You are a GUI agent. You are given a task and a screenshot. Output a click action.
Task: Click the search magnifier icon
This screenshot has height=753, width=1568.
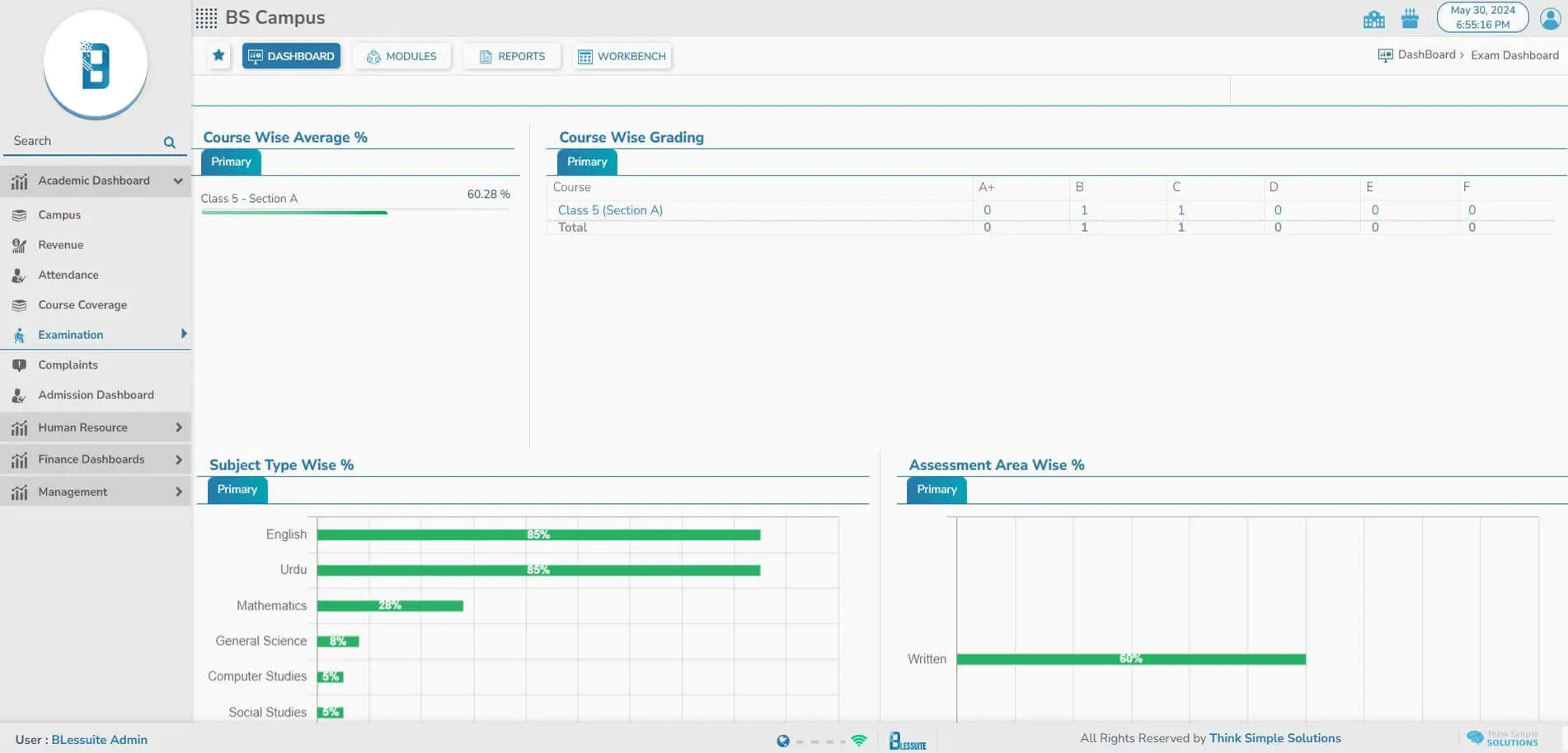pyautogui.click(x=169, y=142)
